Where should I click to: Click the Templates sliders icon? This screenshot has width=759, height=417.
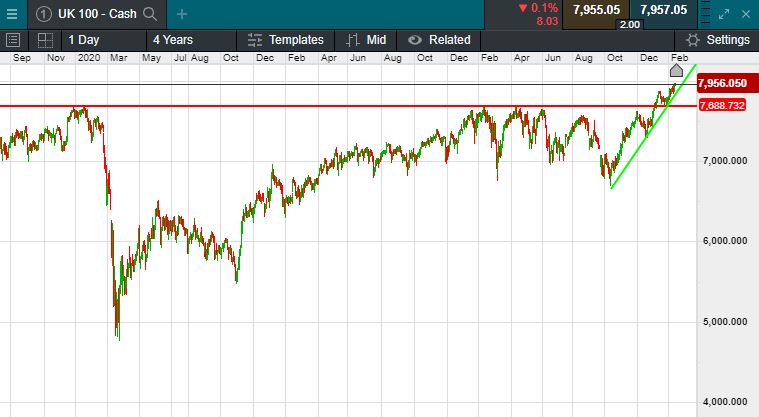(x=255, y=40)
